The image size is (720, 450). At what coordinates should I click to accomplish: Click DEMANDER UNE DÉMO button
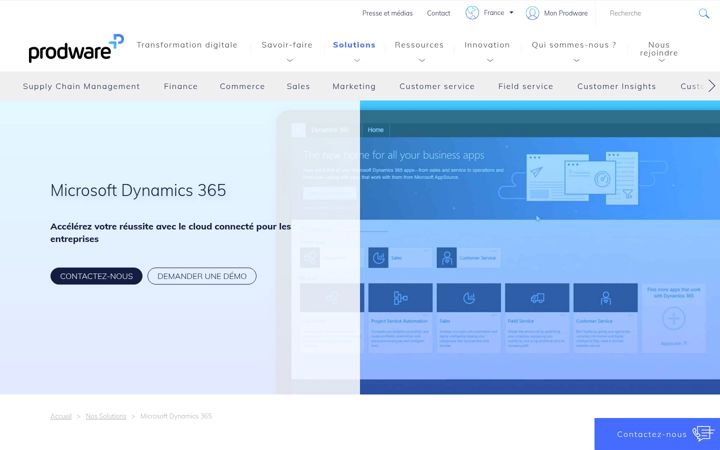[202, 276]
